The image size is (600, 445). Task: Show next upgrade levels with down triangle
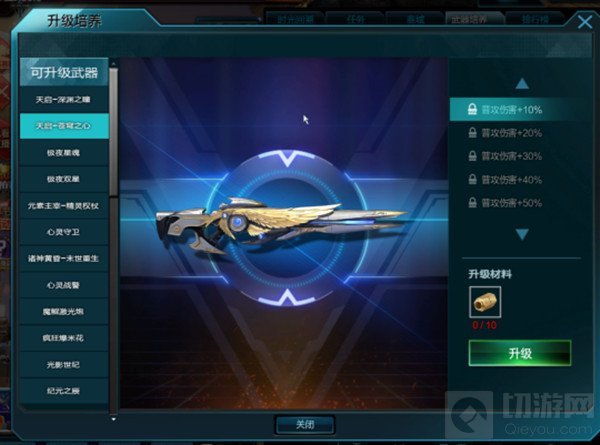(x=522, y=234)
